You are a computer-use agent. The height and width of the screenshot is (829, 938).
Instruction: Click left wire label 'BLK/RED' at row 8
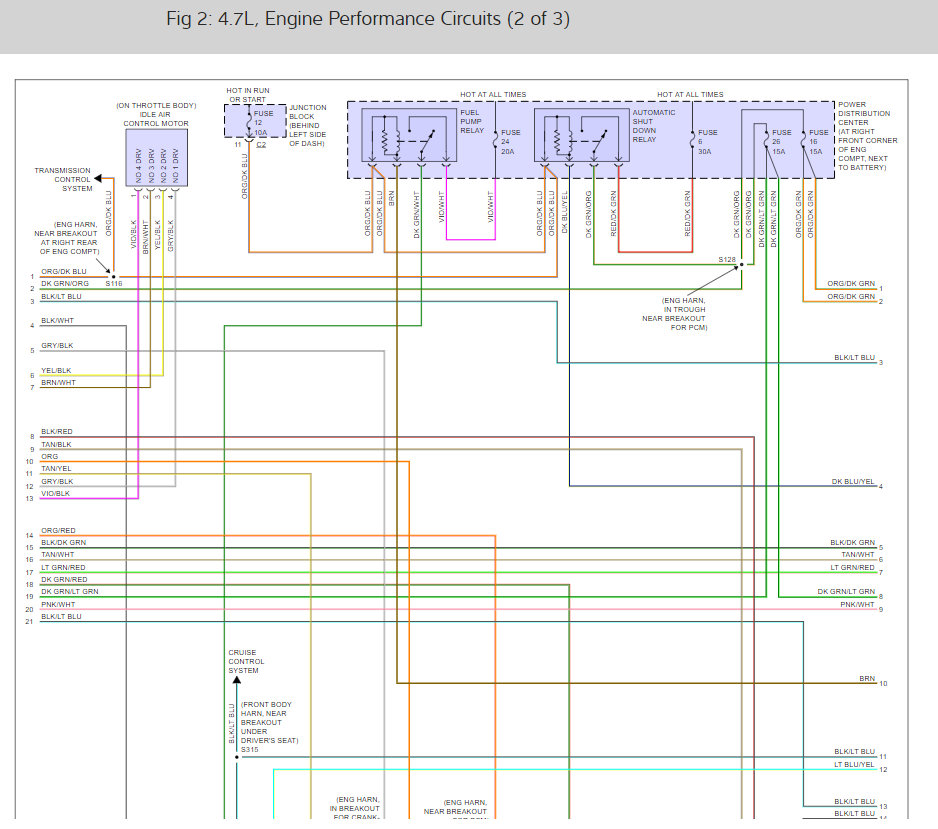pyautogui.click(x=57, y=431)
